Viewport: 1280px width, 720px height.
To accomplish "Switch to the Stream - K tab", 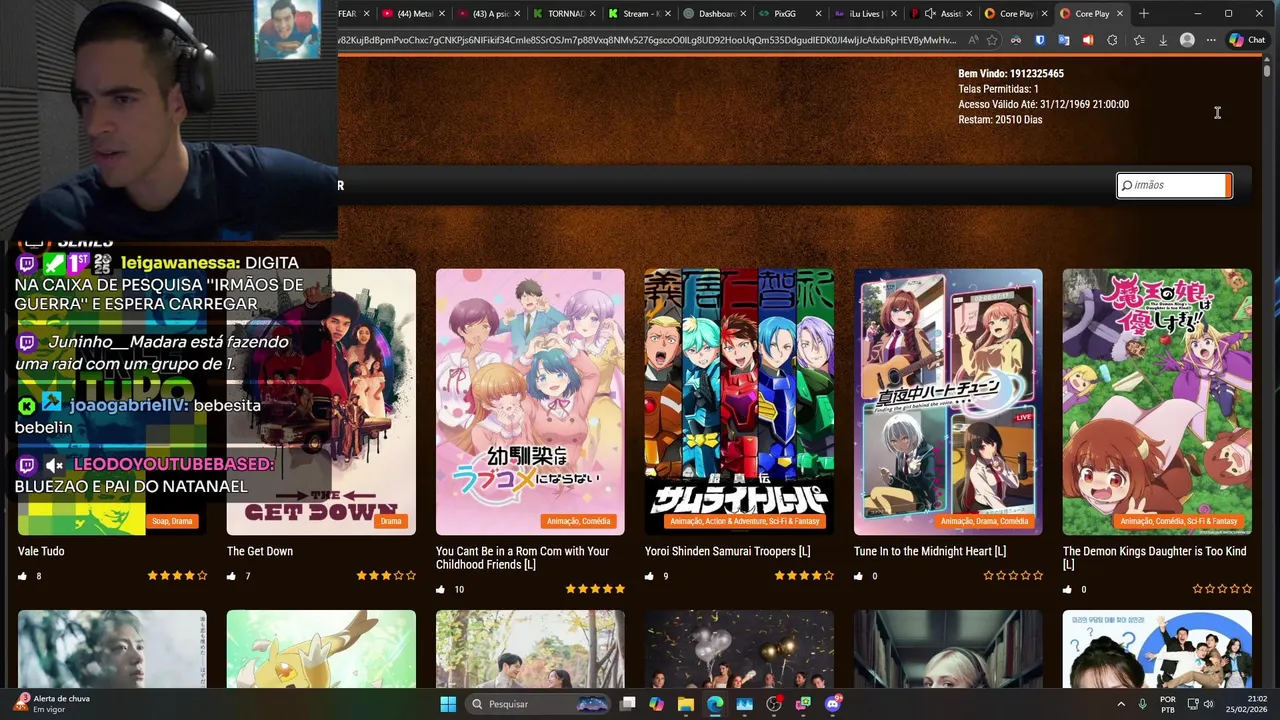I will point(640,14).
